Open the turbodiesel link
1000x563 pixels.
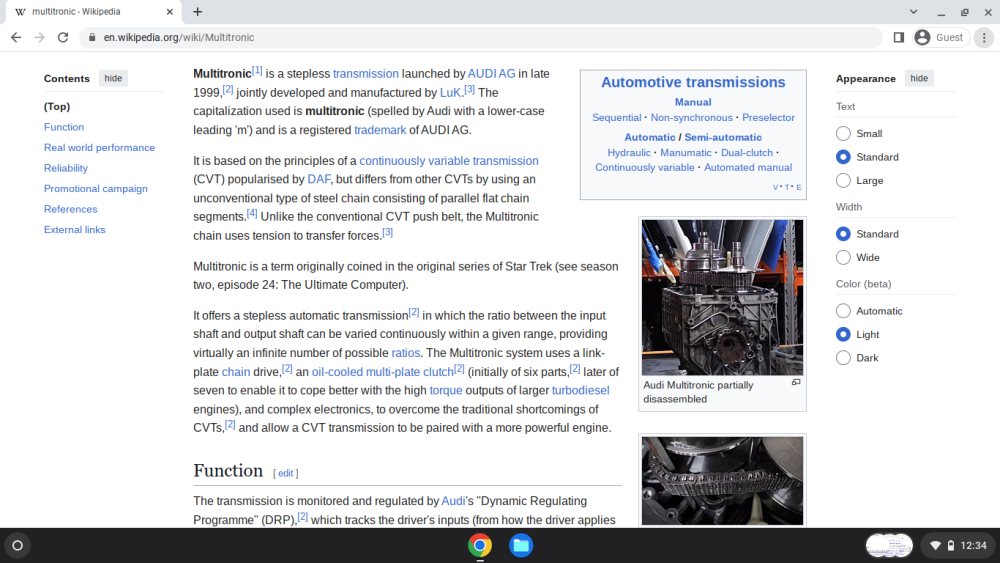coord(580,390)
